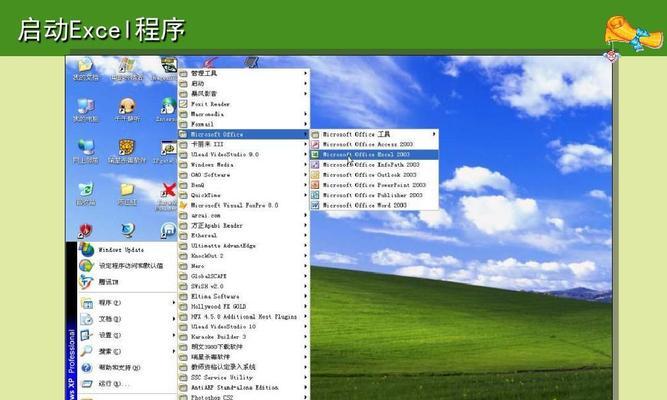Select the Internet Explorer desktop shortcut
Screen dimensions: 667x400
click(x=168, y=110)
